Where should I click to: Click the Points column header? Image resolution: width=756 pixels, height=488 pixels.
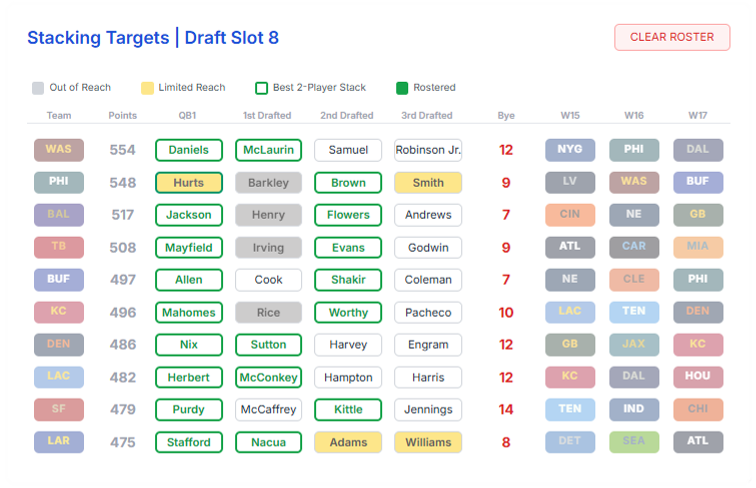122,116
